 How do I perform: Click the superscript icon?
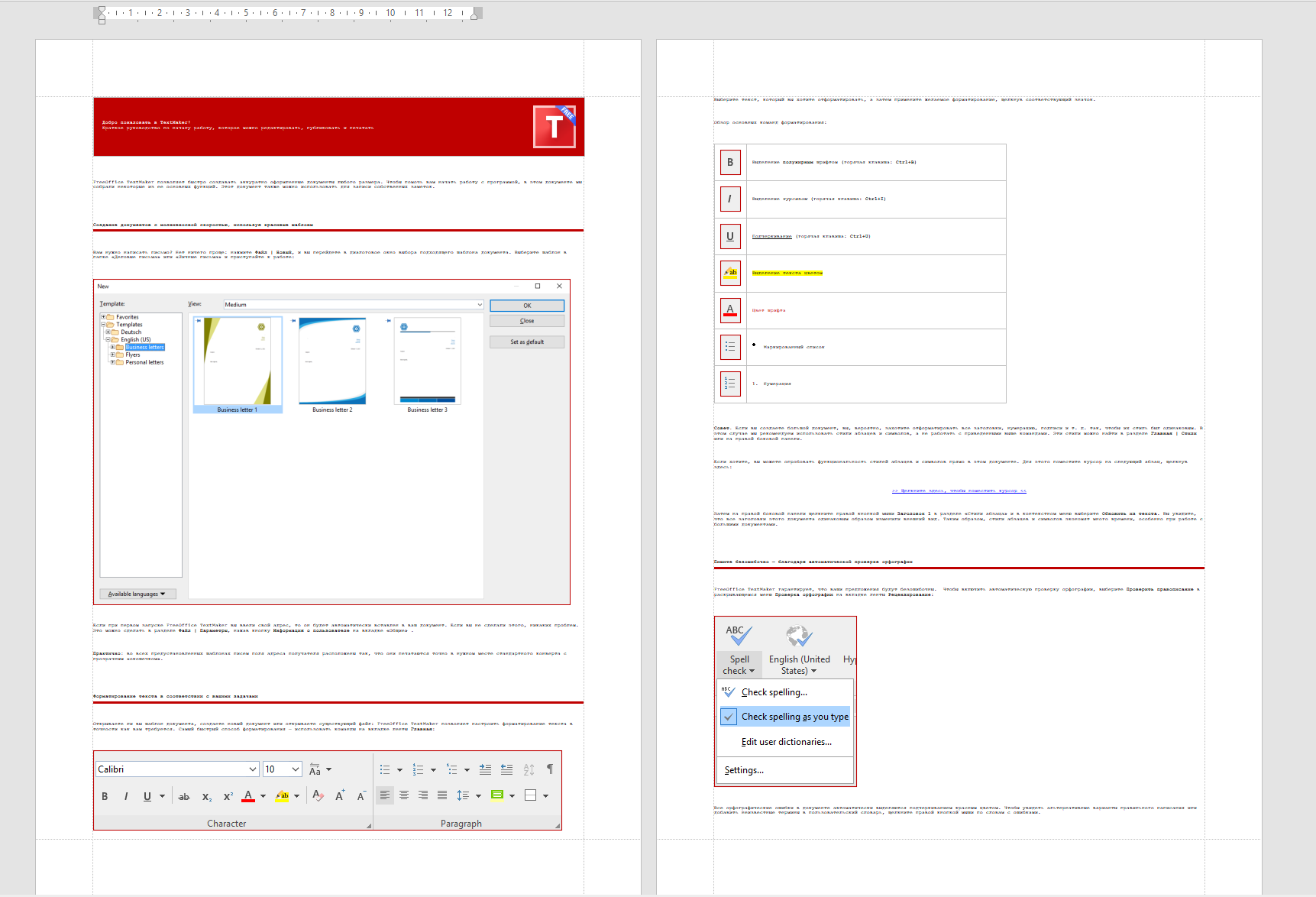coord(228,796)
